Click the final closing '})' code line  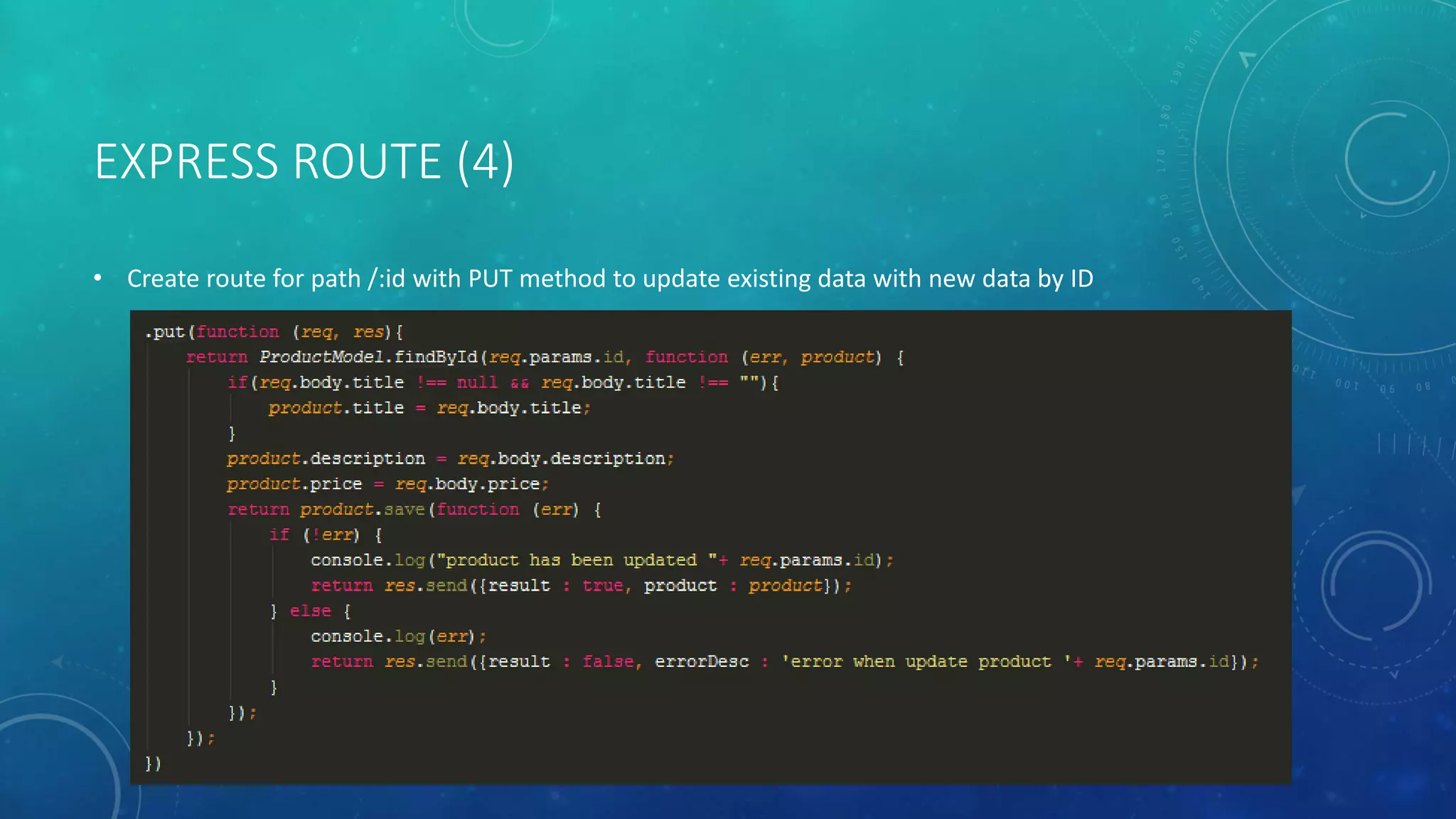click(x=153, y=764)
